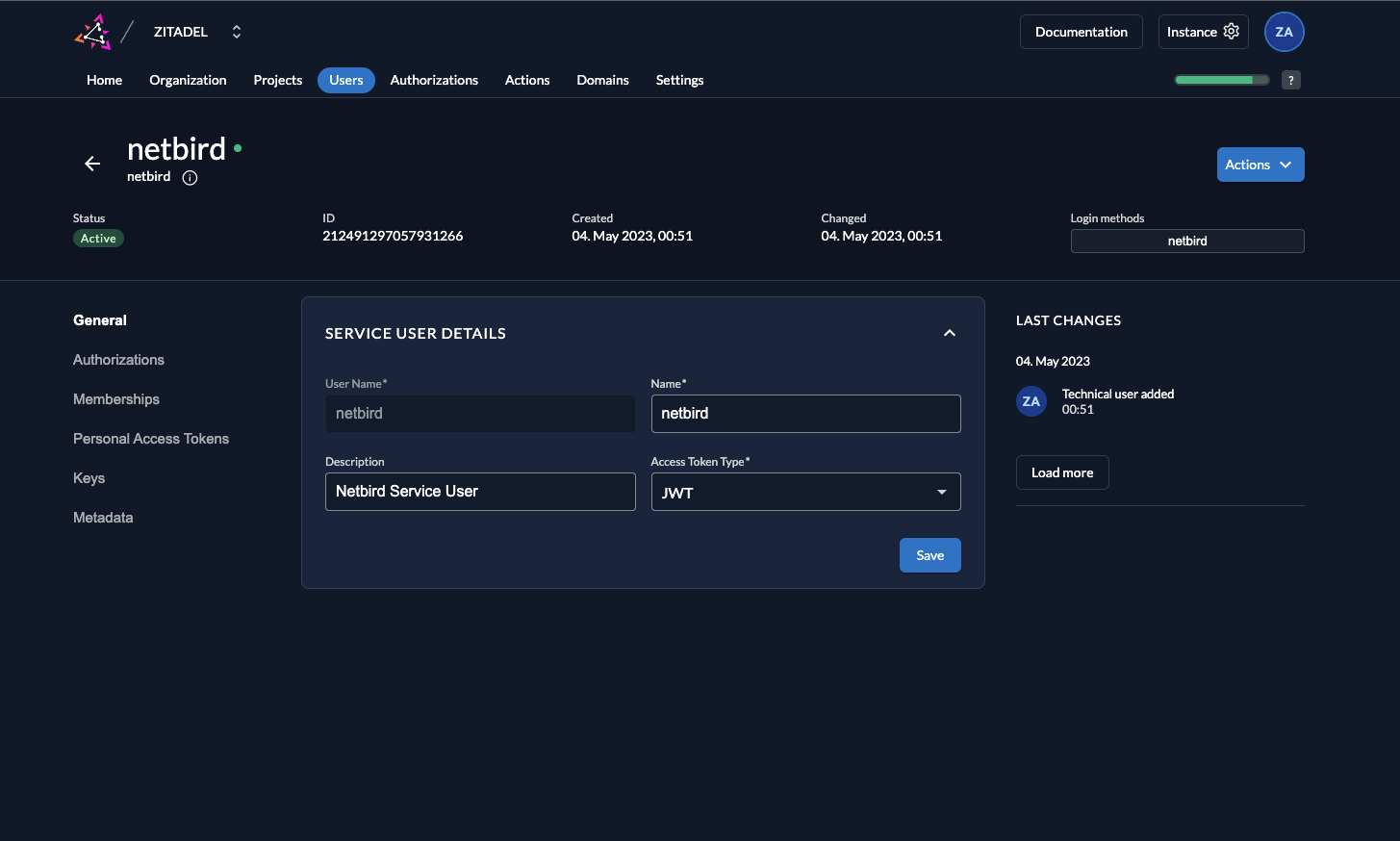Click the Active status badge
Image resolution: width=1400 pixels, height=841 pixels.
(98, 239)
